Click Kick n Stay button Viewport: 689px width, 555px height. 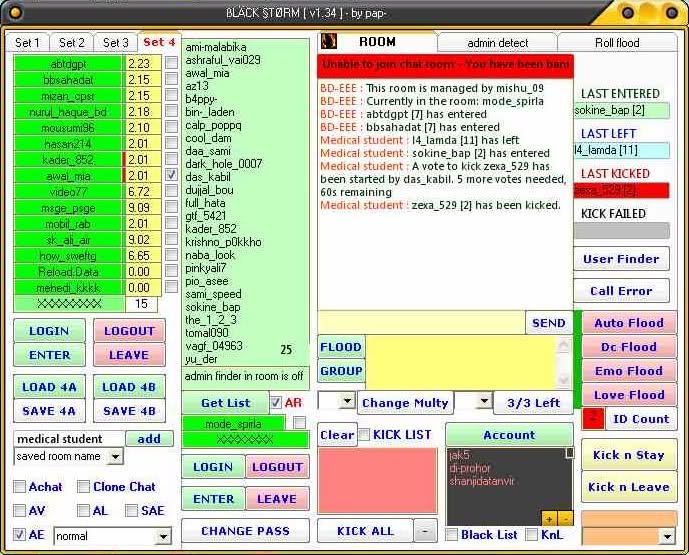(x=629, y=455)
